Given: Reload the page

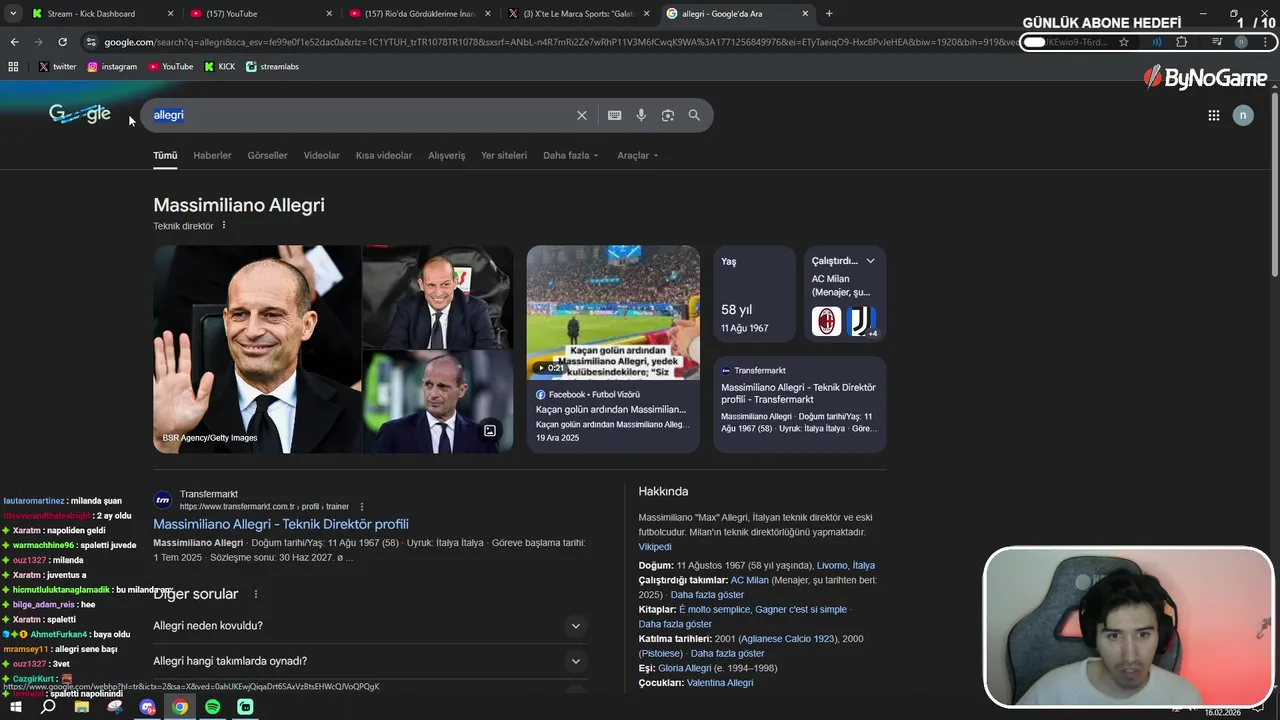Looking at the screenshot, I should coord(62,42).
